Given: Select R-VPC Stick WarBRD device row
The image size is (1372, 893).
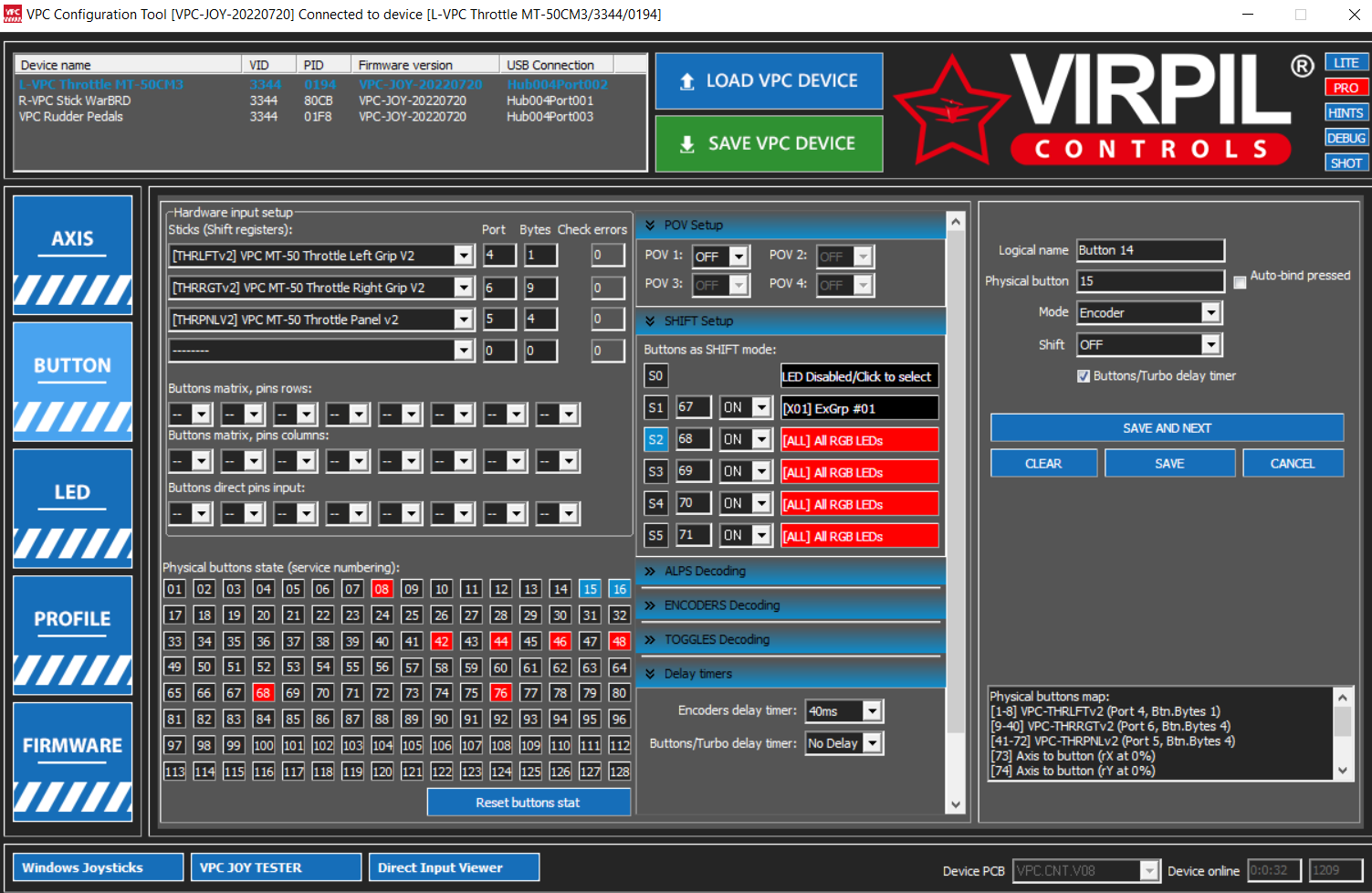Looking at the screenshot, I should tap(330, 100).
